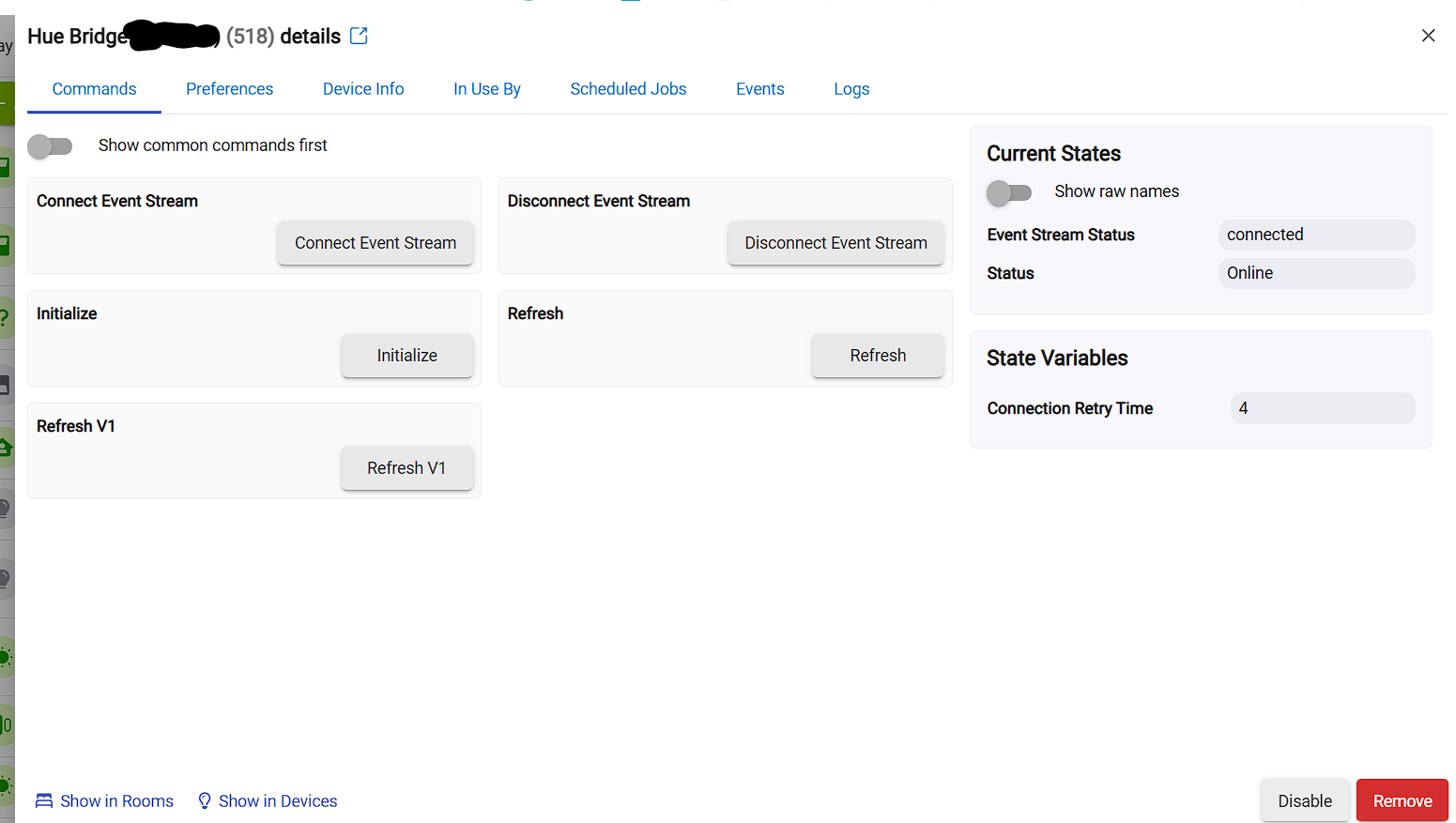The image size is (1456, 823).
Task: Click the Refresh V1 button
Action: [x=406, y=468]
